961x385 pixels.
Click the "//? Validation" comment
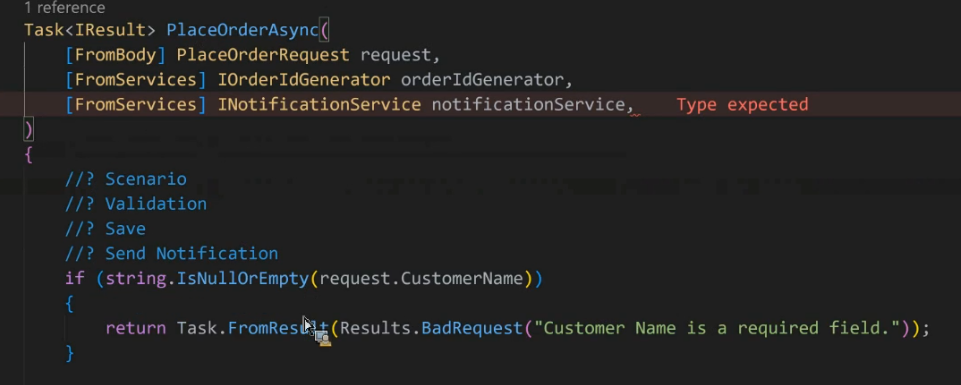coord(136,204)
